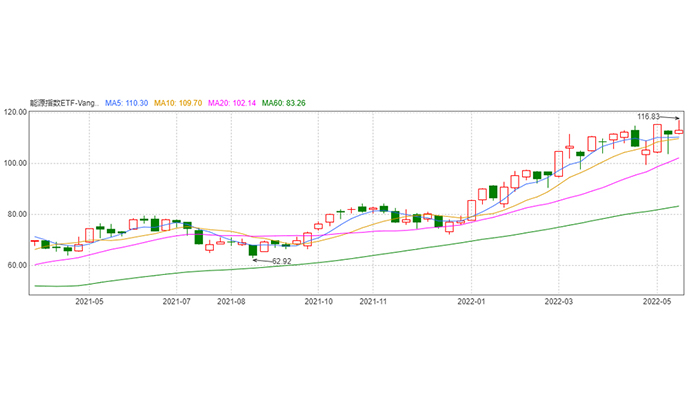Select the 2022-05 date axis label
This screenshot has width=690, height=400.
[x=656, y=299]
